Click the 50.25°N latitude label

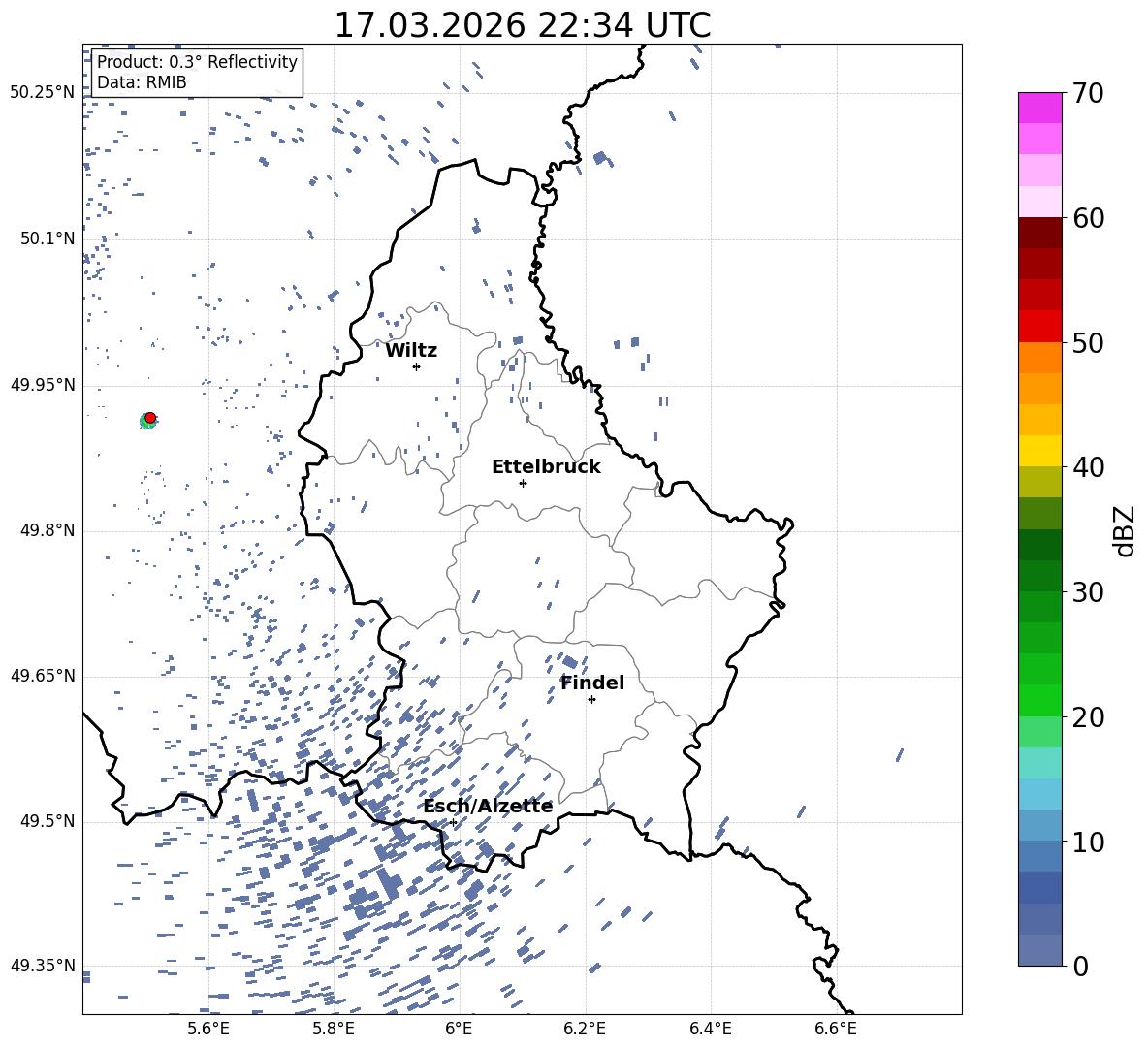coord(43,93)
